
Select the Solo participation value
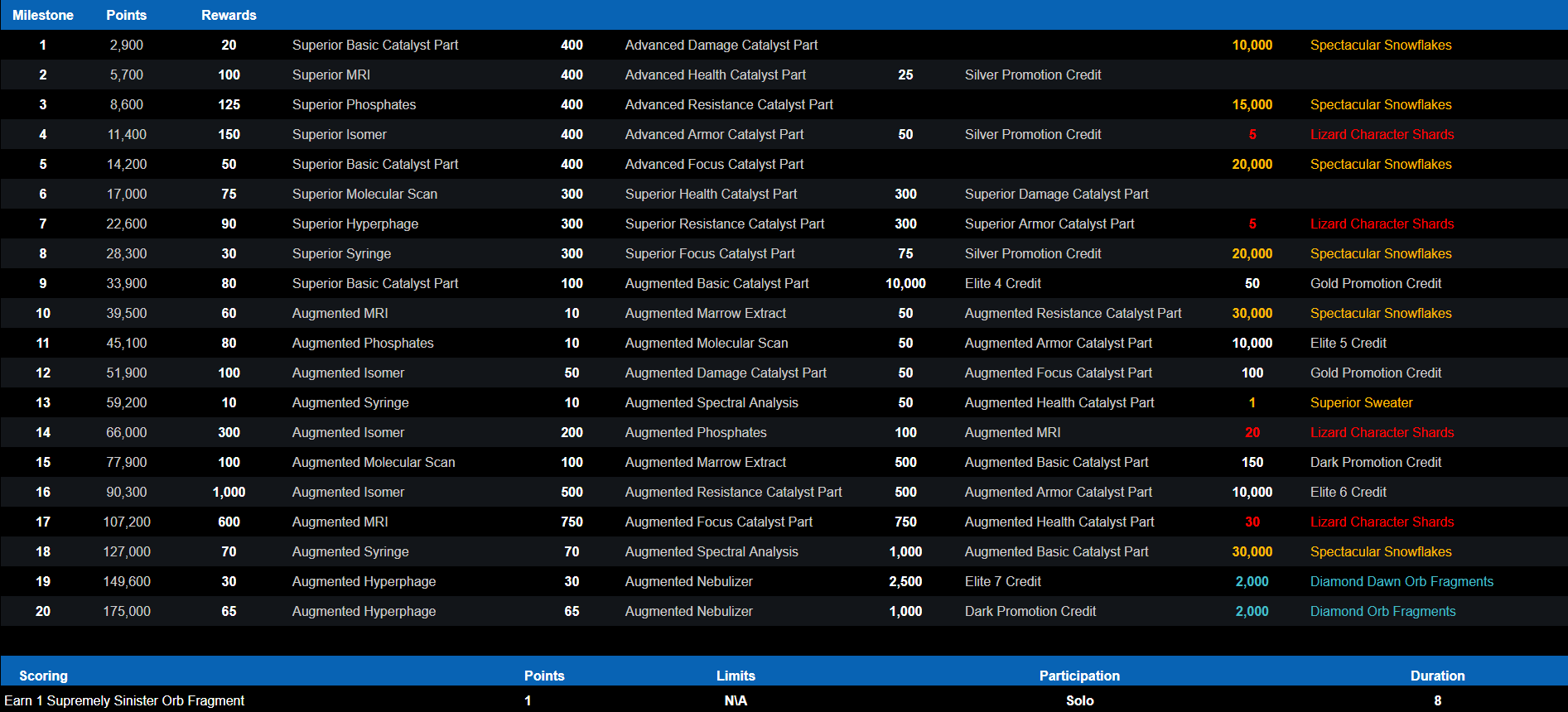pyautogui.click(x=1079, y=700)
